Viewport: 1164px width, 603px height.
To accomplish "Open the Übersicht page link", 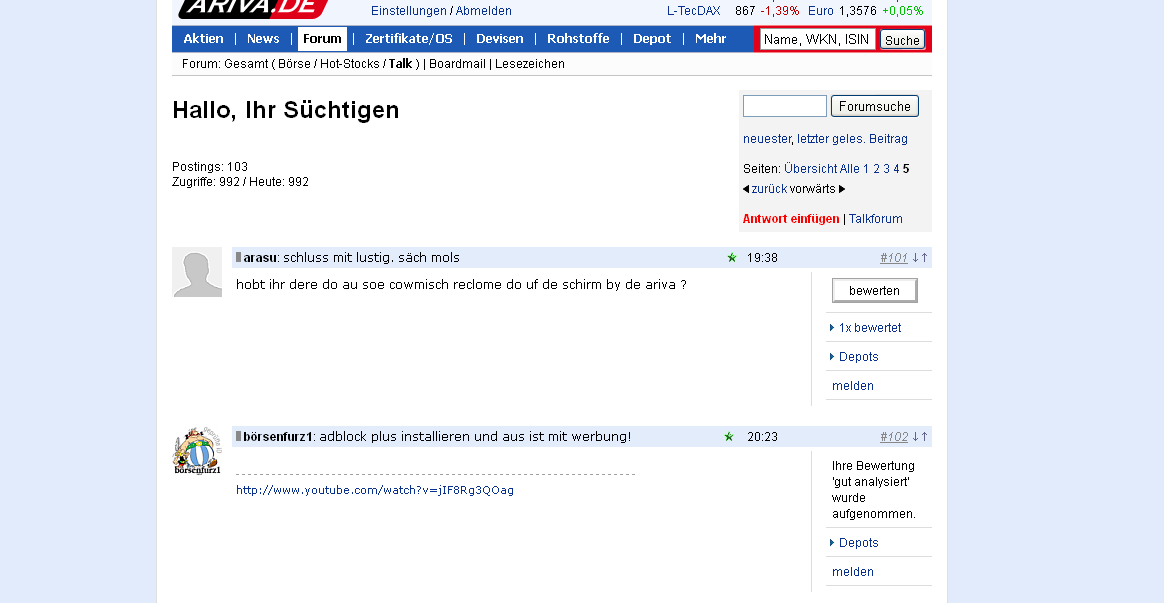I will (x=810, y=169).
